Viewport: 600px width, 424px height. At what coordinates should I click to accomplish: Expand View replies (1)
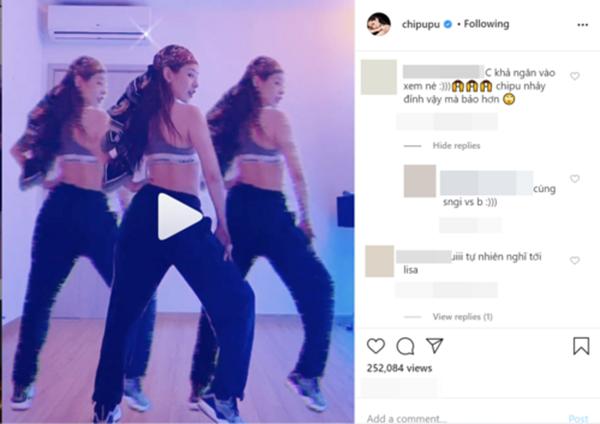463,316
